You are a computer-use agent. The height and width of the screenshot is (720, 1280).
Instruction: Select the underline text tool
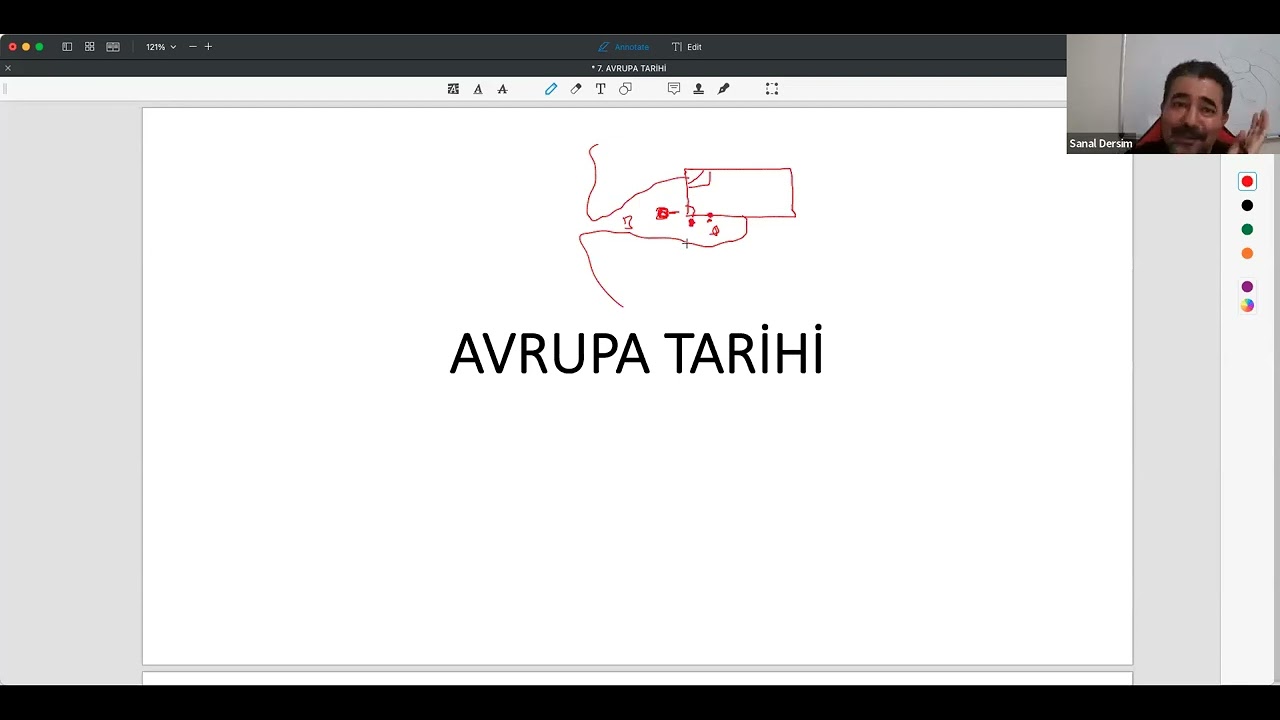point(478,89)
